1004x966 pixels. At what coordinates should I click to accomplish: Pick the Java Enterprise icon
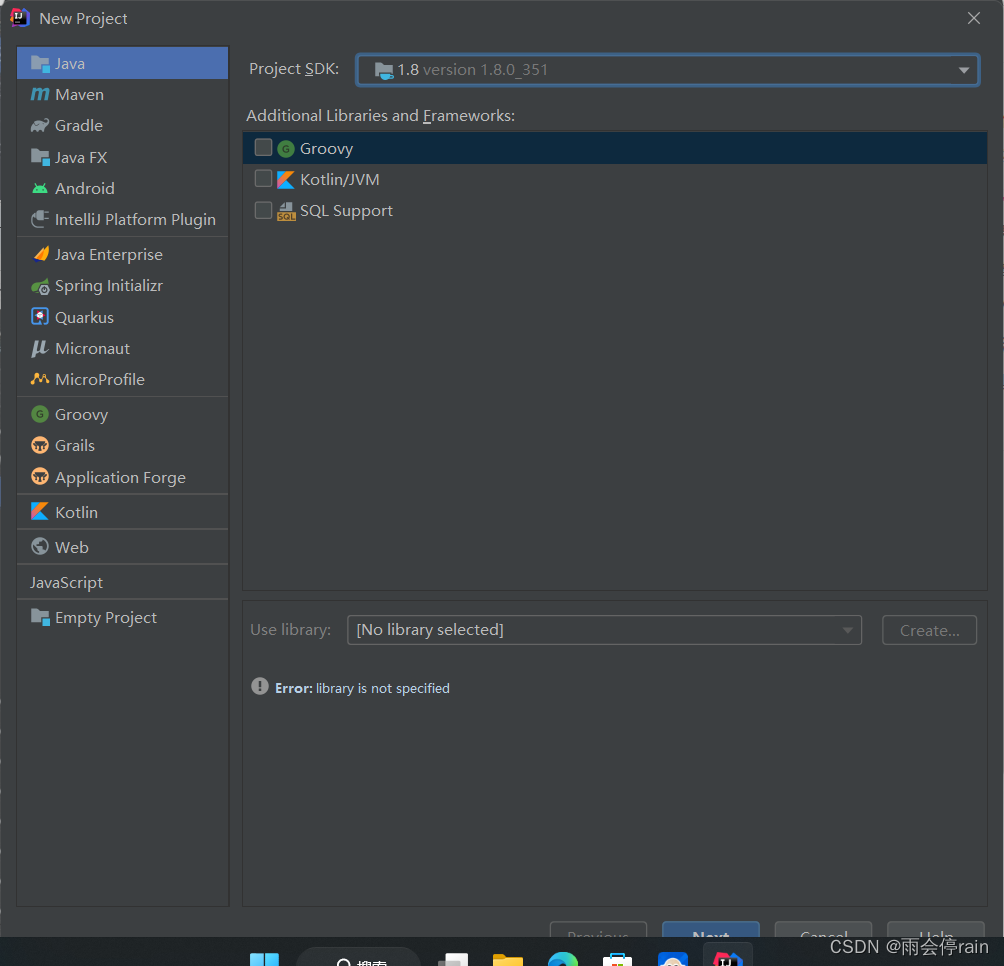[x=40, y=254]
